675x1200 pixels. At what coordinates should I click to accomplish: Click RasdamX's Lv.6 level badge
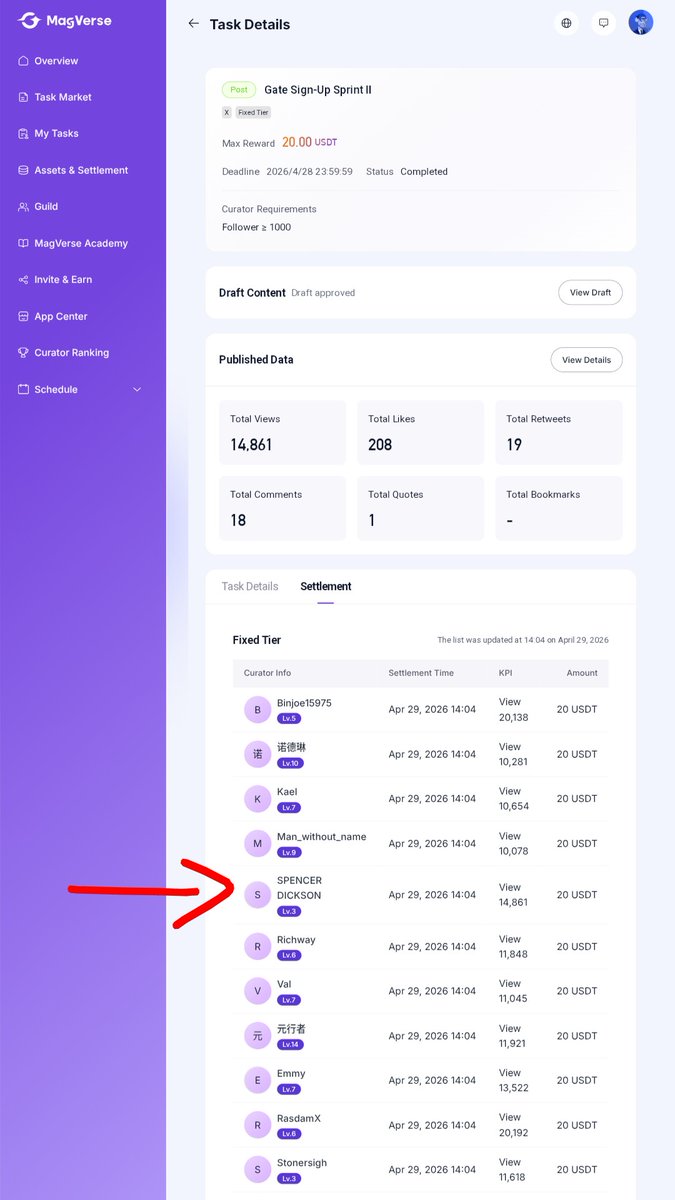(x=289, y=1134)
